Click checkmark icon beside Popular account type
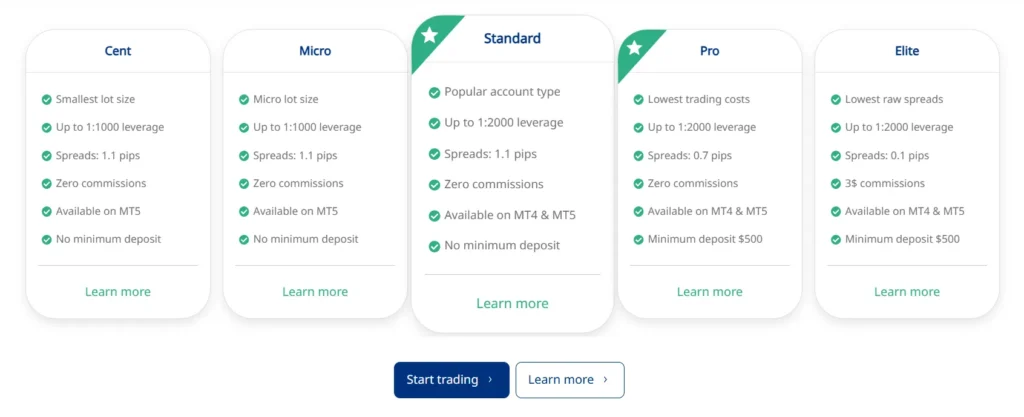1024x417 pixels. (x=434, y=93)
